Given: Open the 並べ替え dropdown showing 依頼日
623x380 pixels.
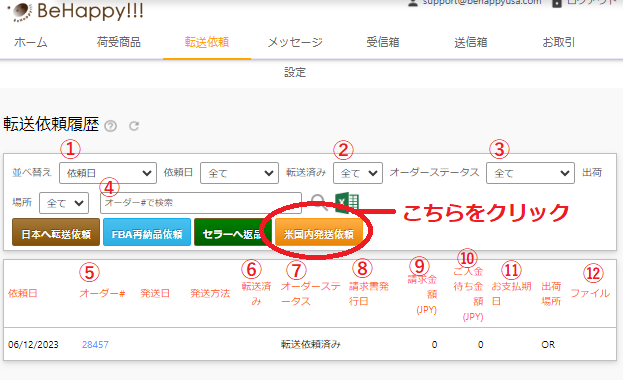Looking at the screenshot, I should point(108,173).
